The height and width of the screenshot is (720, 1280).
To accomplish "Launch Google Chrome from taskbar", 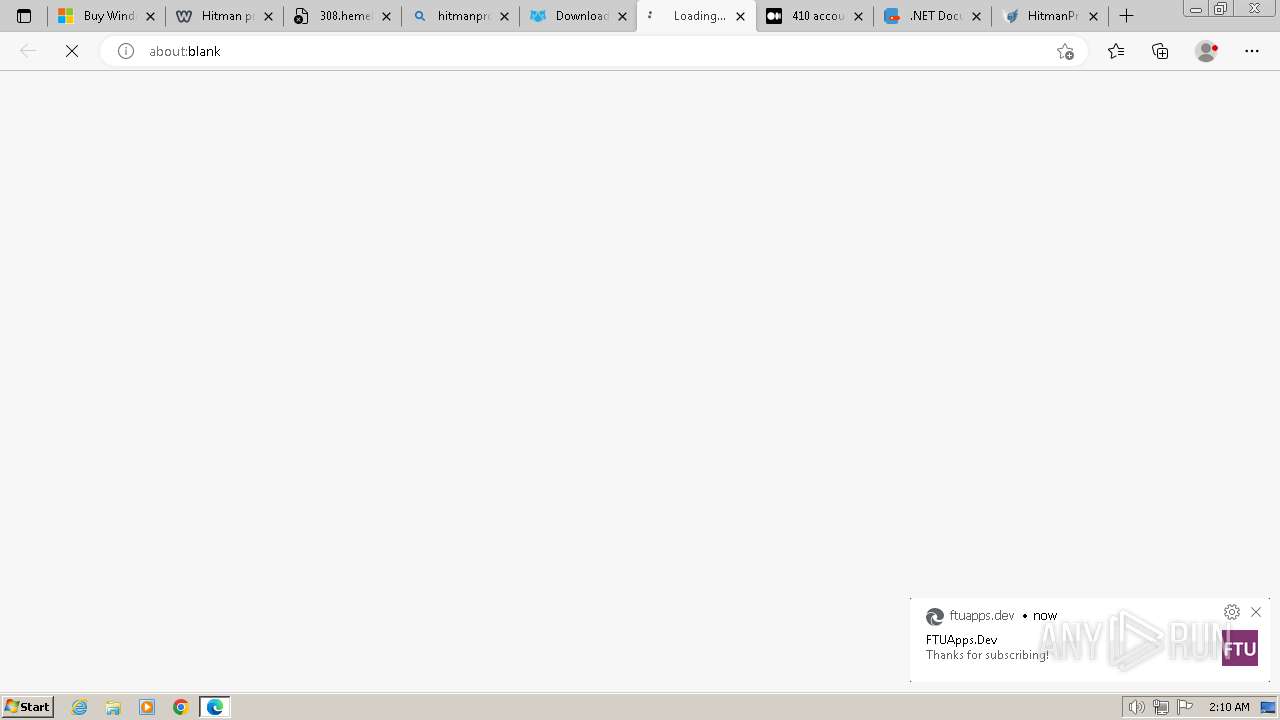I will click(x=181, y=707).
